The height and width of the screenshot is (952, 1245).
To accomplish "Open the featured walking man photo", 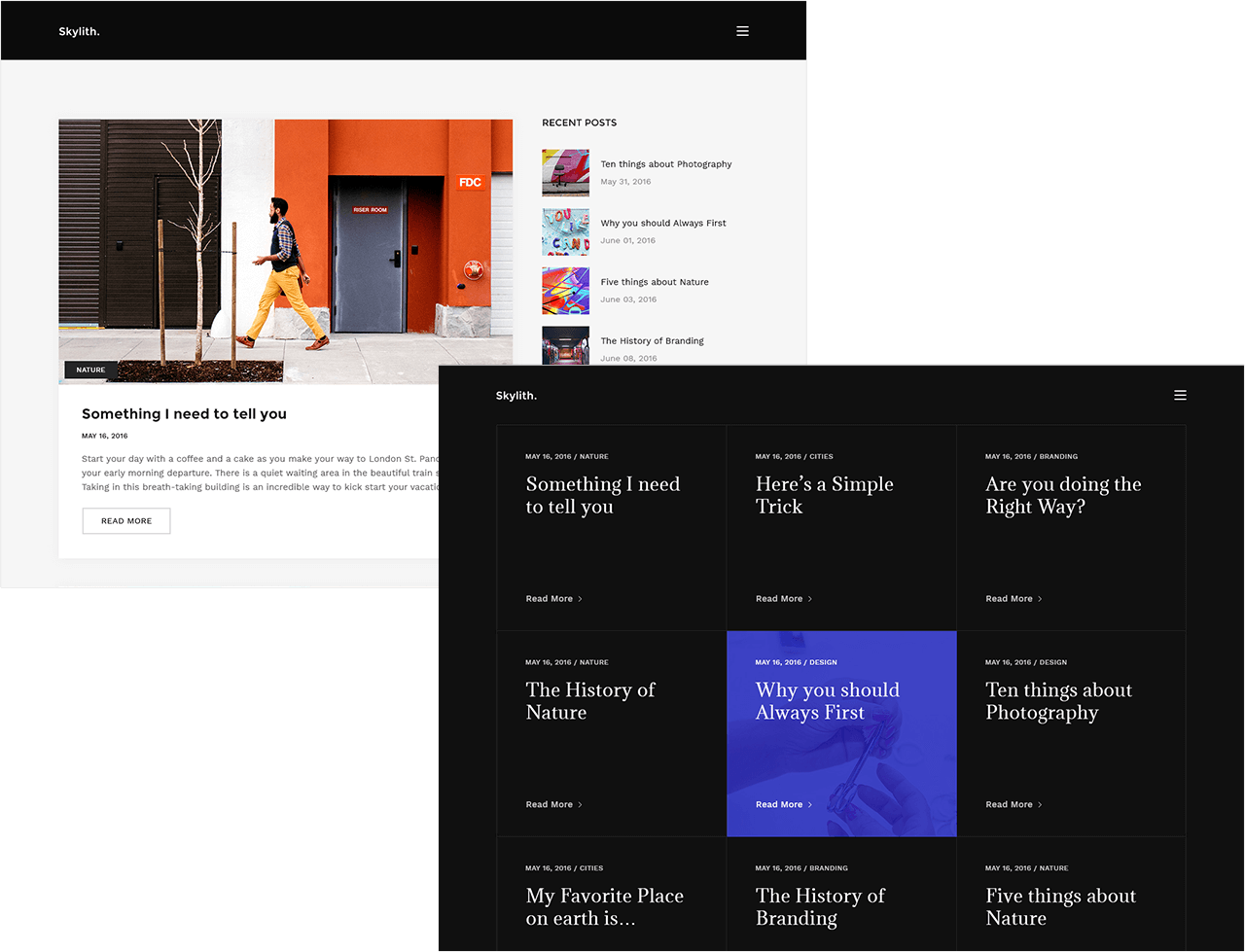I will pyautogui.click(x=285, y=251).
